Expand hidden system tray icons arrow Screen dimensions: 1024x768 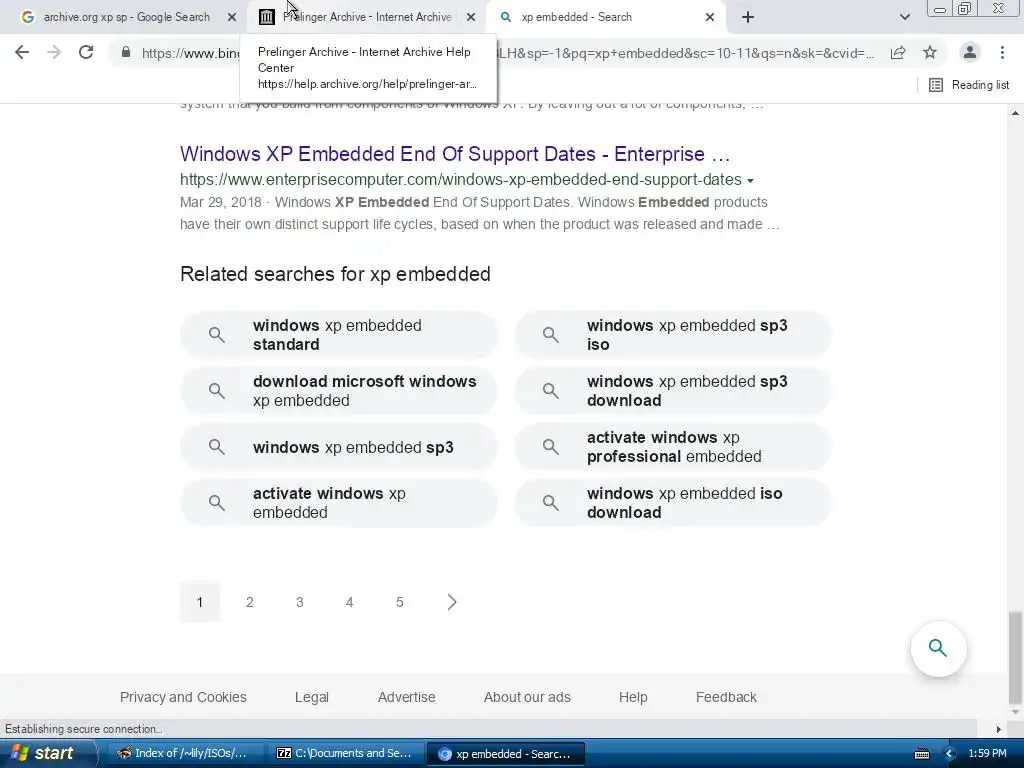[950, 754]
